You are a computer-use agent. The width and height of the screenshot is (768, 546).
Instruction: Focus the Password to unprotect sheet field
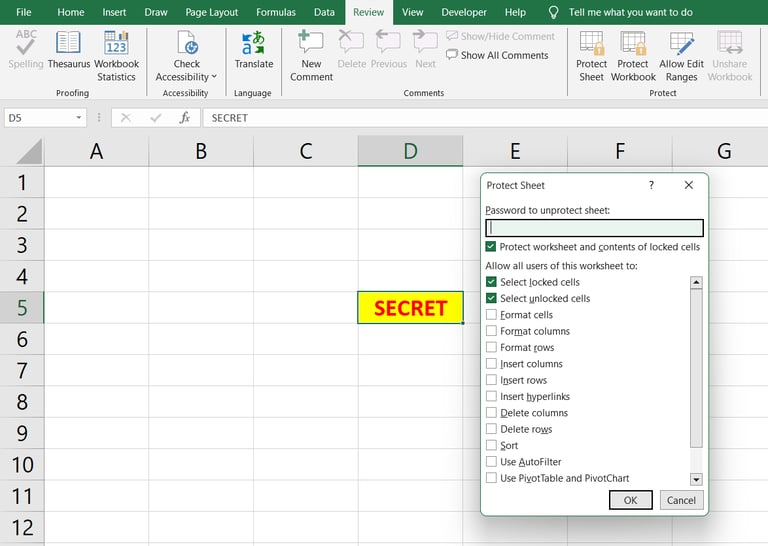click(x=594, y=228)
